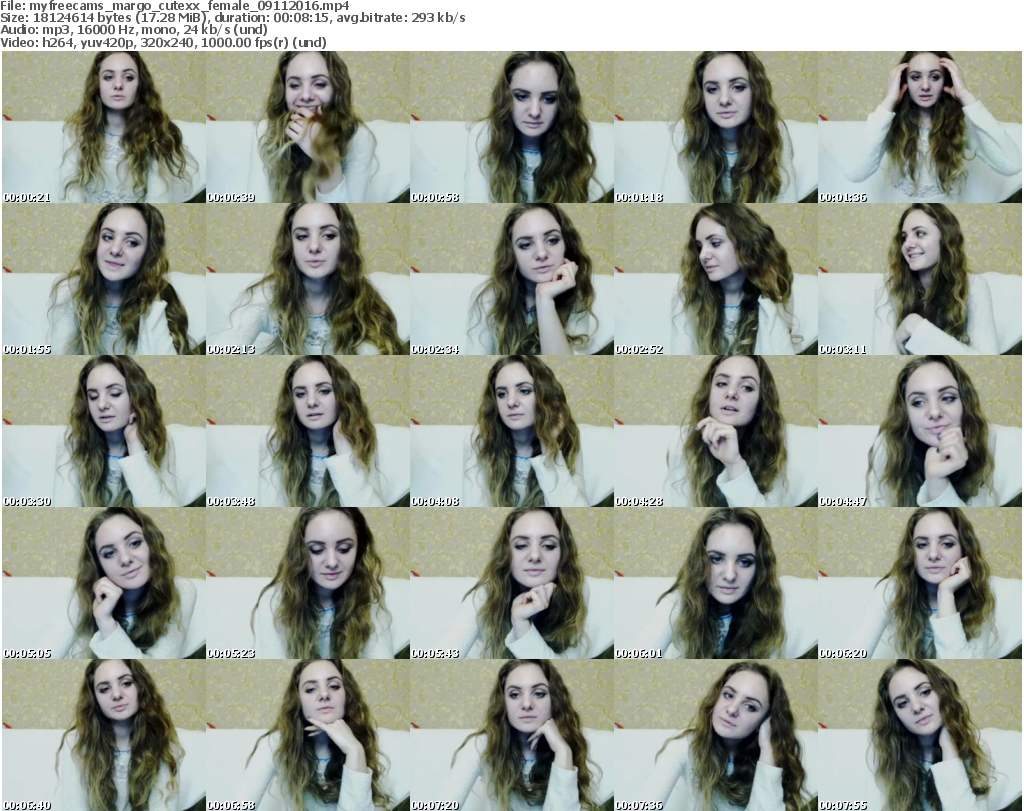Choose the 00:02:52 frame

tap(716, 279)
